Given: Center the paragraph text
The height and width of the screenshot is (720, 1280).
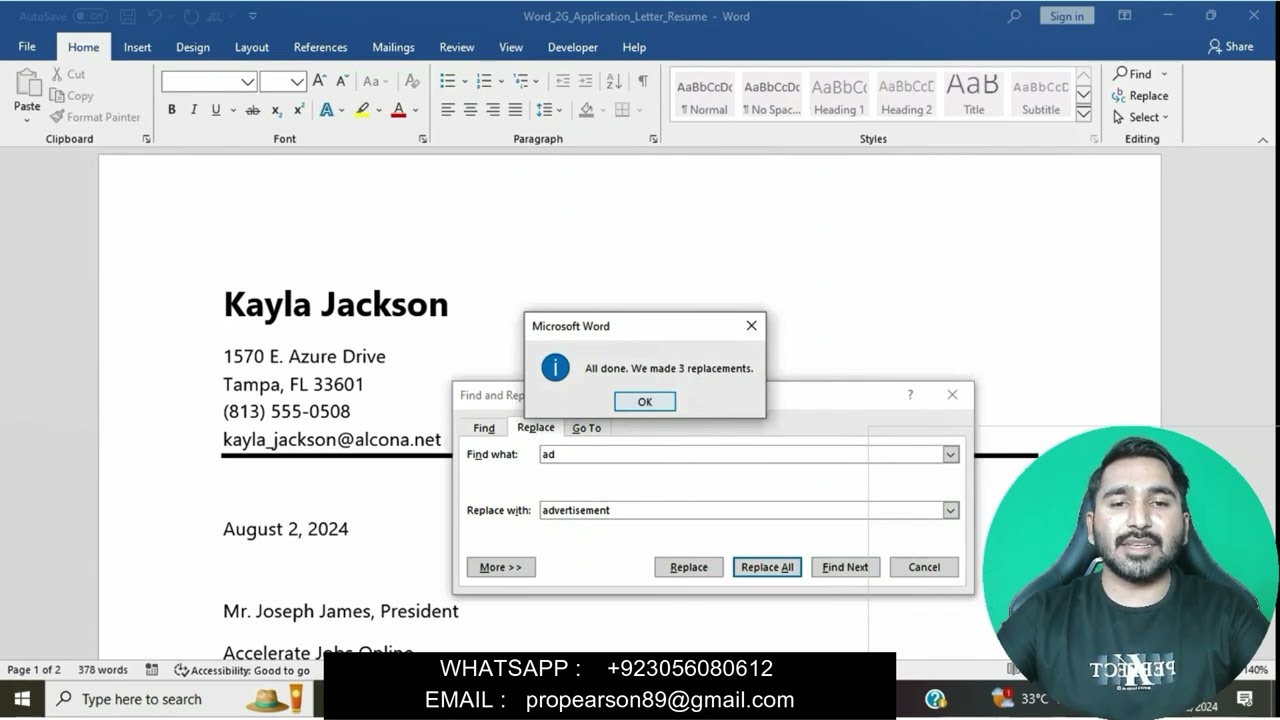Looking at the screenshot, I should [x=470, y=110].
